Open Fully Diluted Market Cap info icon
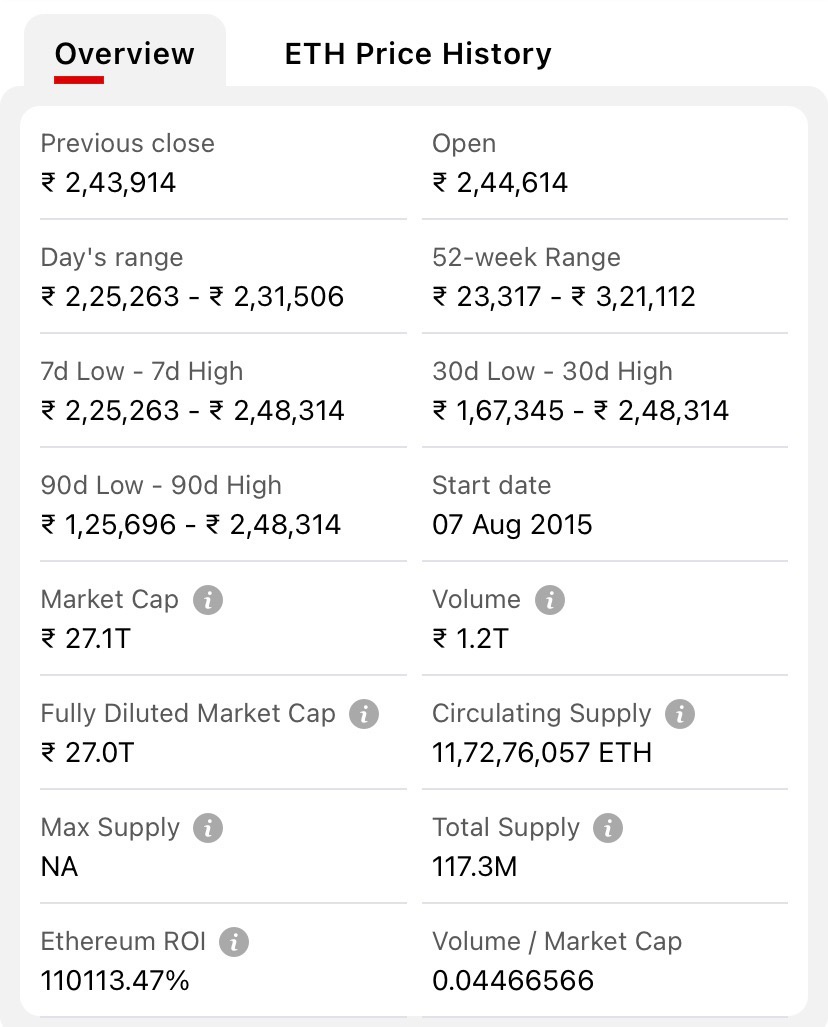Image resolution: width=828 pixels, height=1027 pixels. pyautogui.click(x=364, y=714)
